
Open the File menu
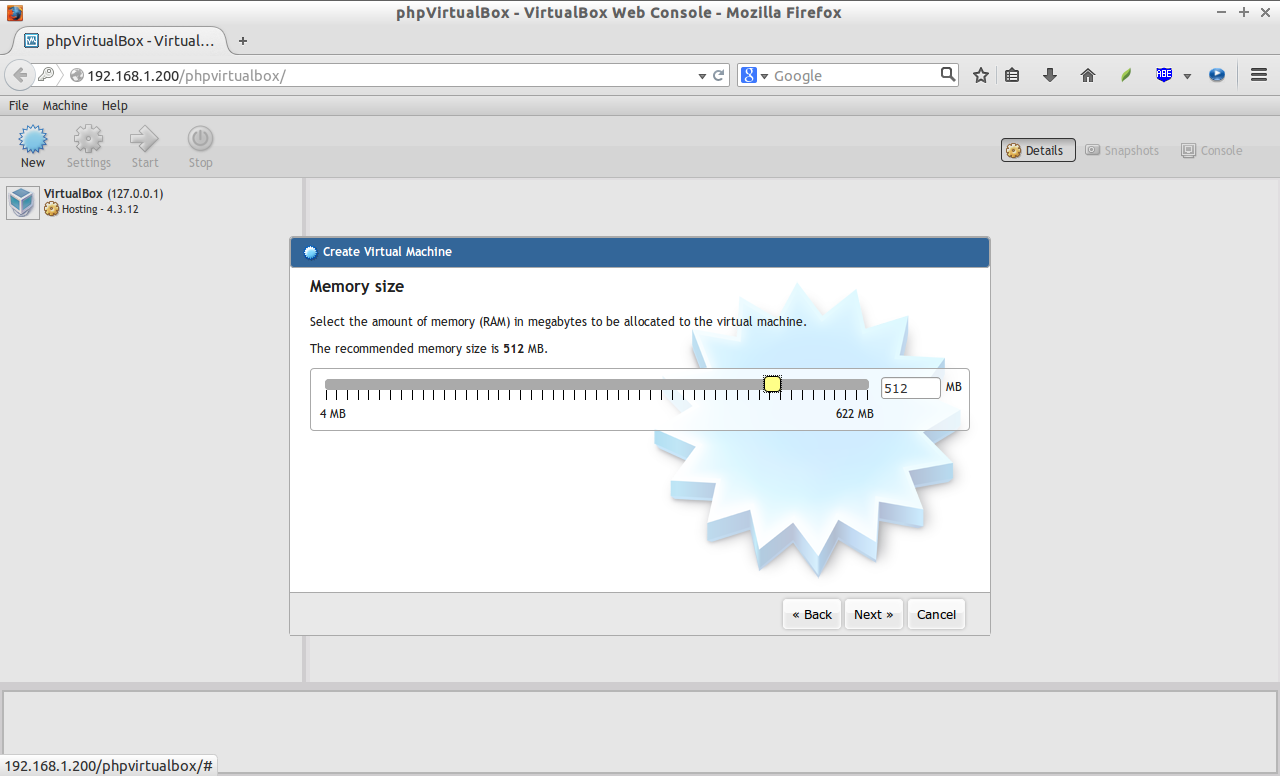[x=18, y=105]
